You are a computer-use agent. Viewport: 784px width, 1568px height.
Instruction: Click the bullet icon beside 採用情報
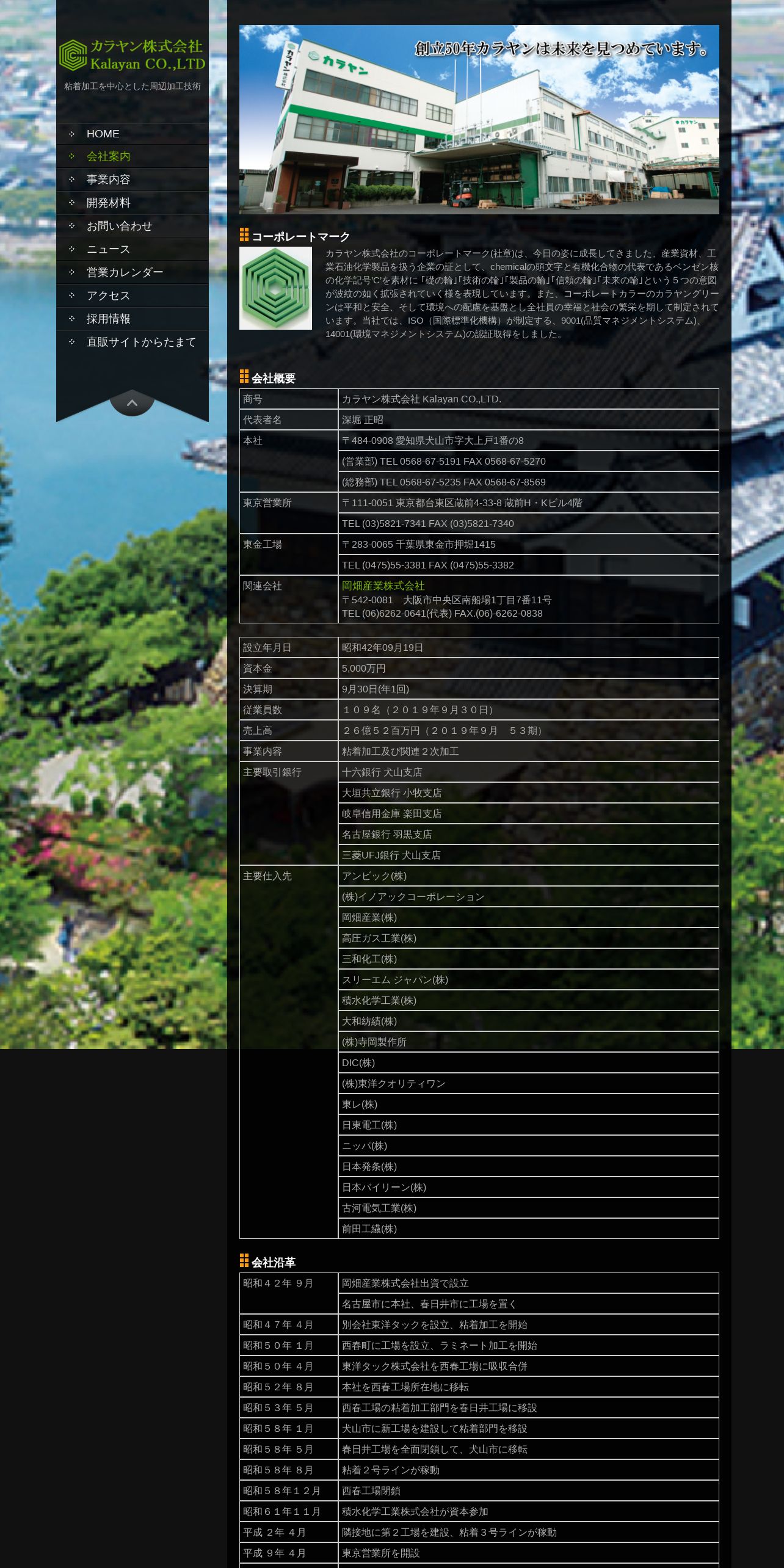pyautogui.click(x=71, y=319)
